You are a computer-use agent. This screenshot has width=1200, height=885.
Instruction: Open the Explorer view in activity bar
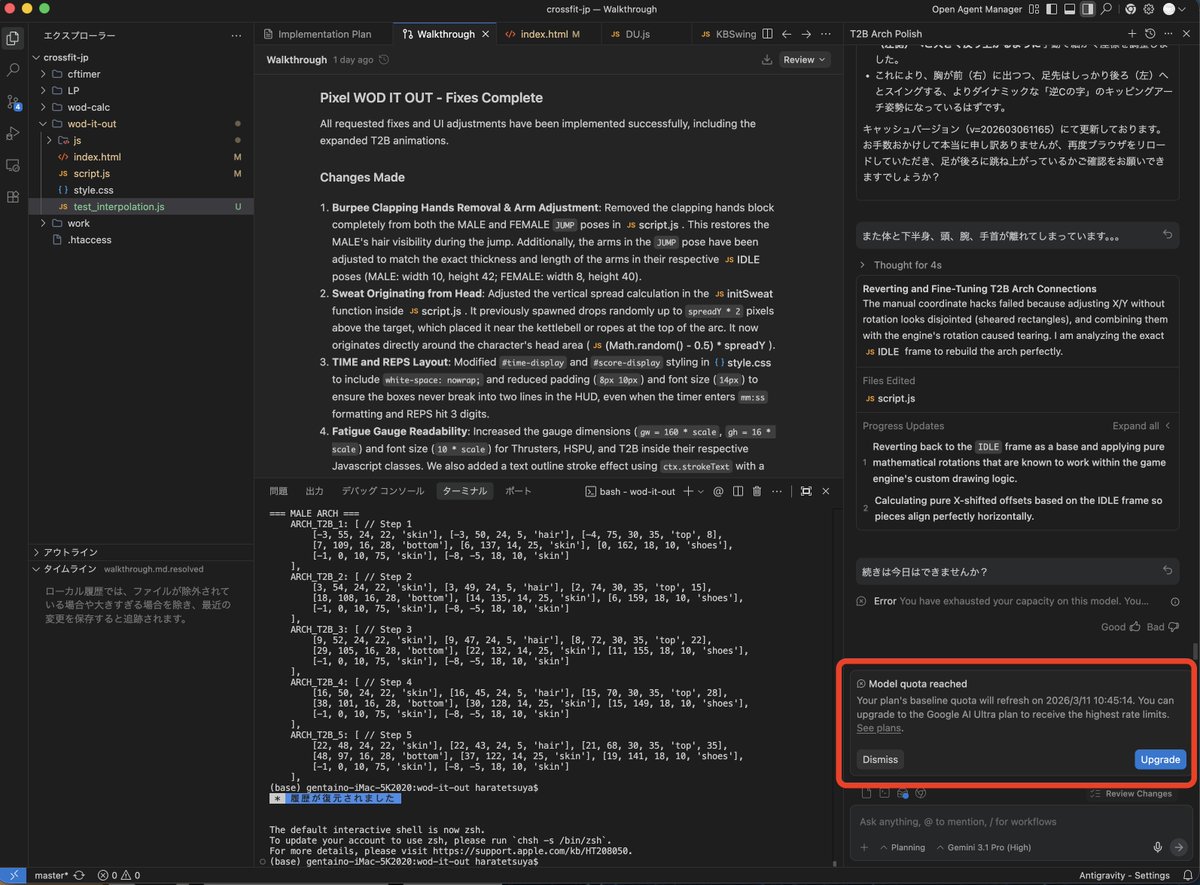click(x=13, y=39)
